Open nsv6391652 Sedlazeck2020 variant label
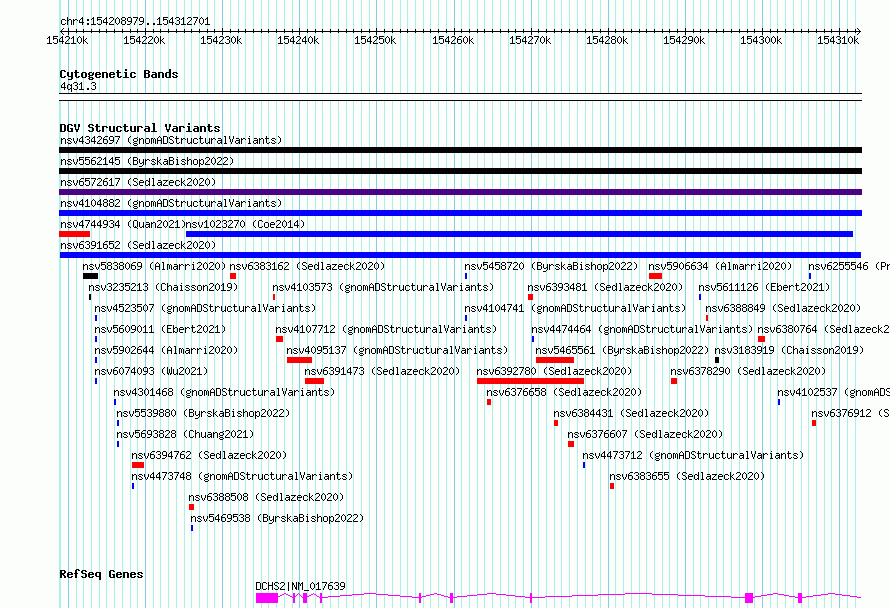Image resolution: width=890 pixels, height=608 pixels. (138, 245)
